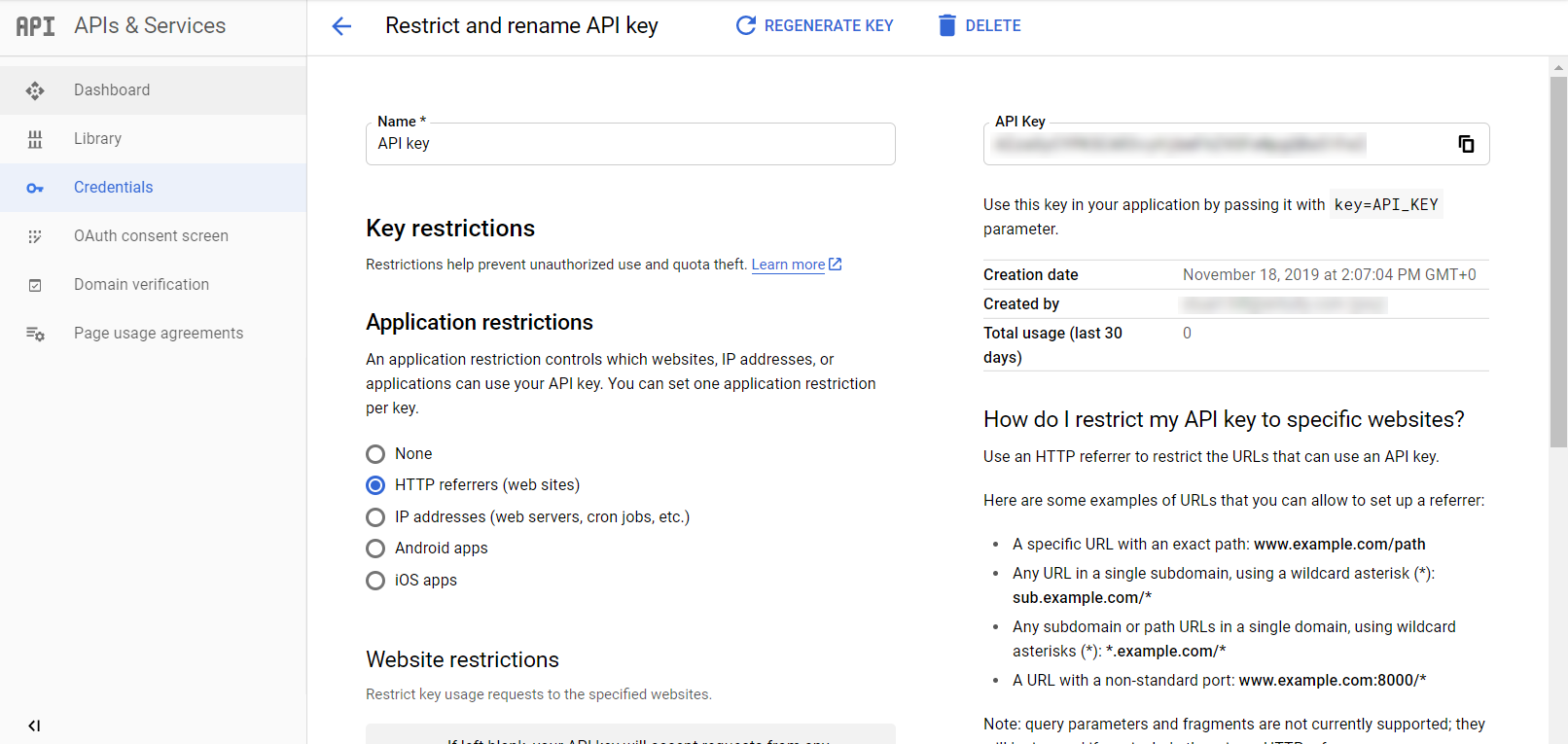Click the Key restrictions heading
Screen dimensions: 1568x744
(x=450, y=229)
